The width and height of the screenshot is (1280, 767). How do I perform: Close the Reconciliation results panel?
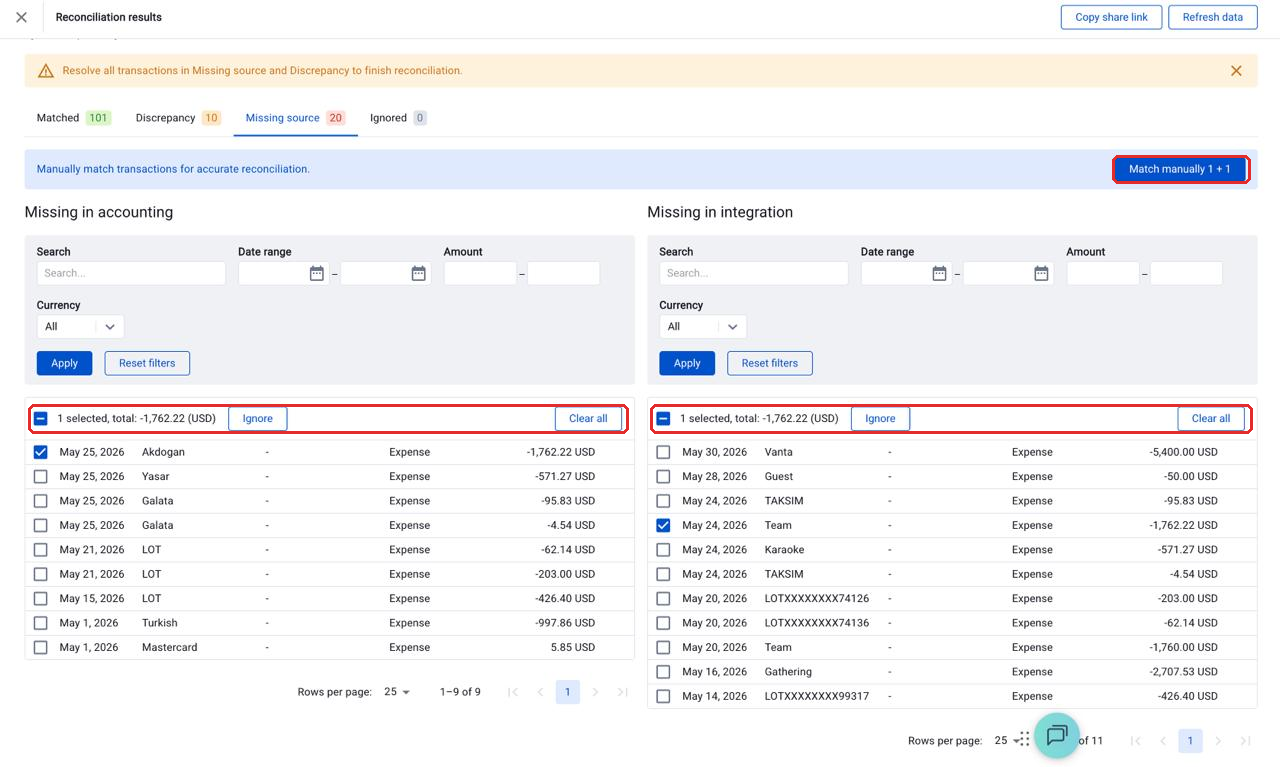(21, 17)
